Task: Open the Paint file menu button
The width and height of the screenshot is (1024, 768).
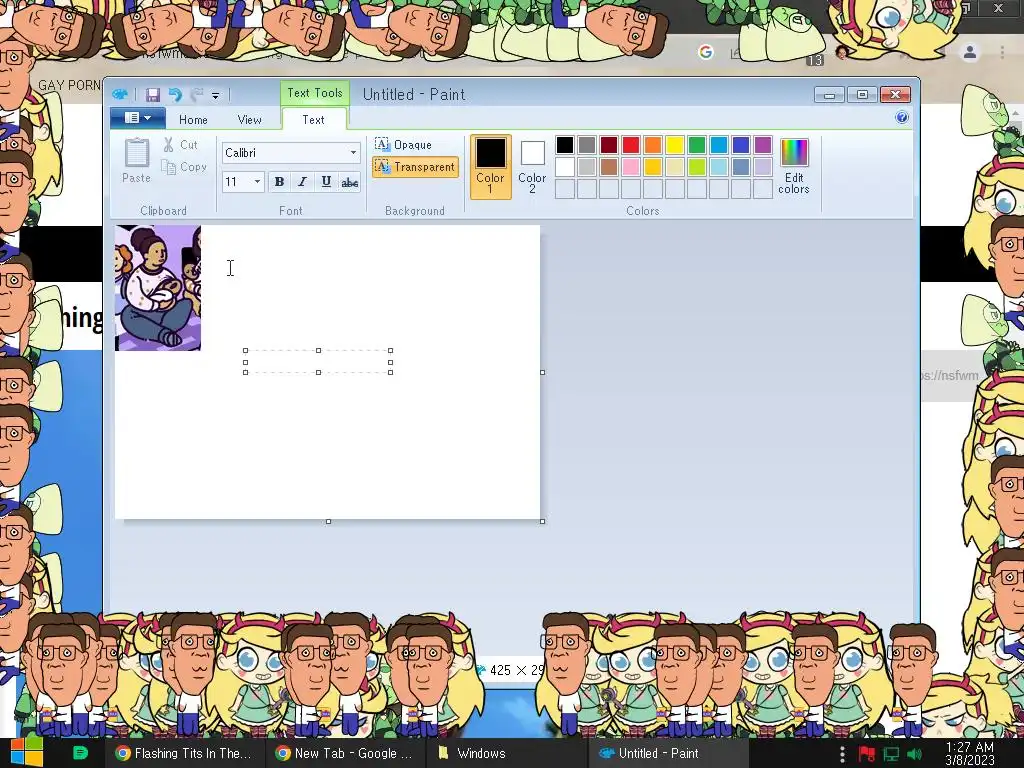Action: [x=137, y=118]
